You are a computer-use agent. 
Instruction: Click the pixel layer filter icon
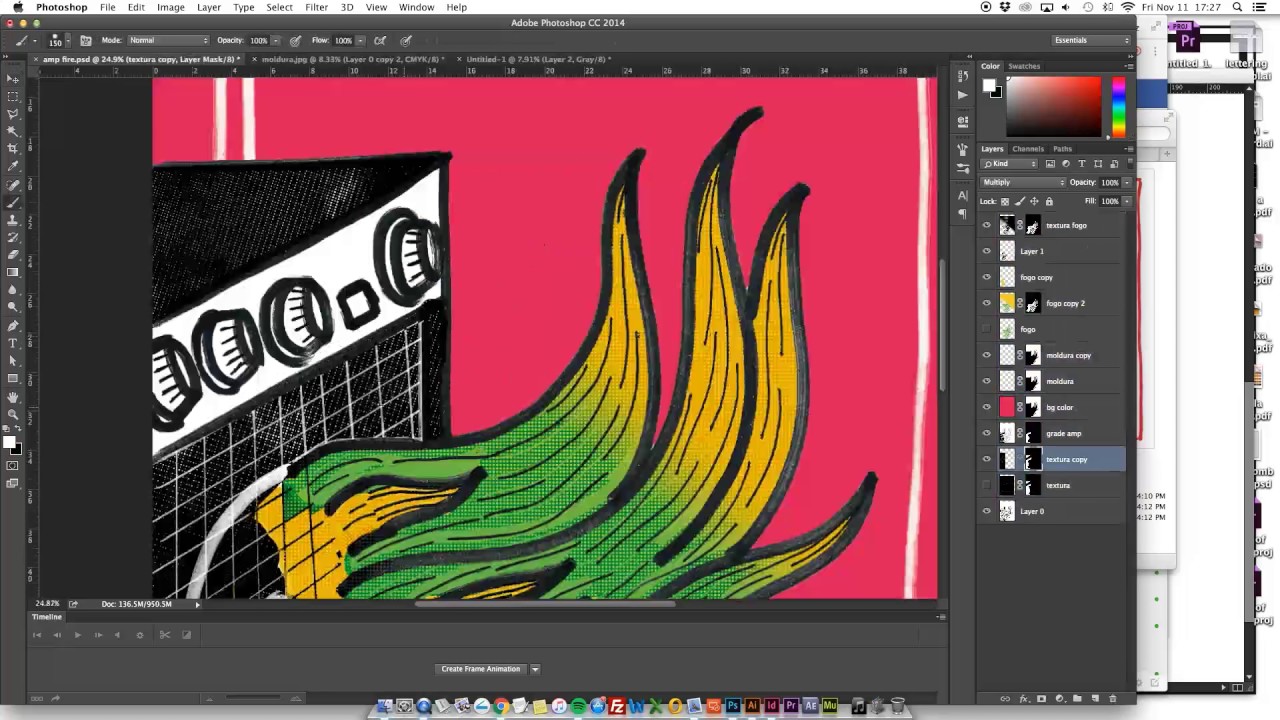tap(1050, 164)
